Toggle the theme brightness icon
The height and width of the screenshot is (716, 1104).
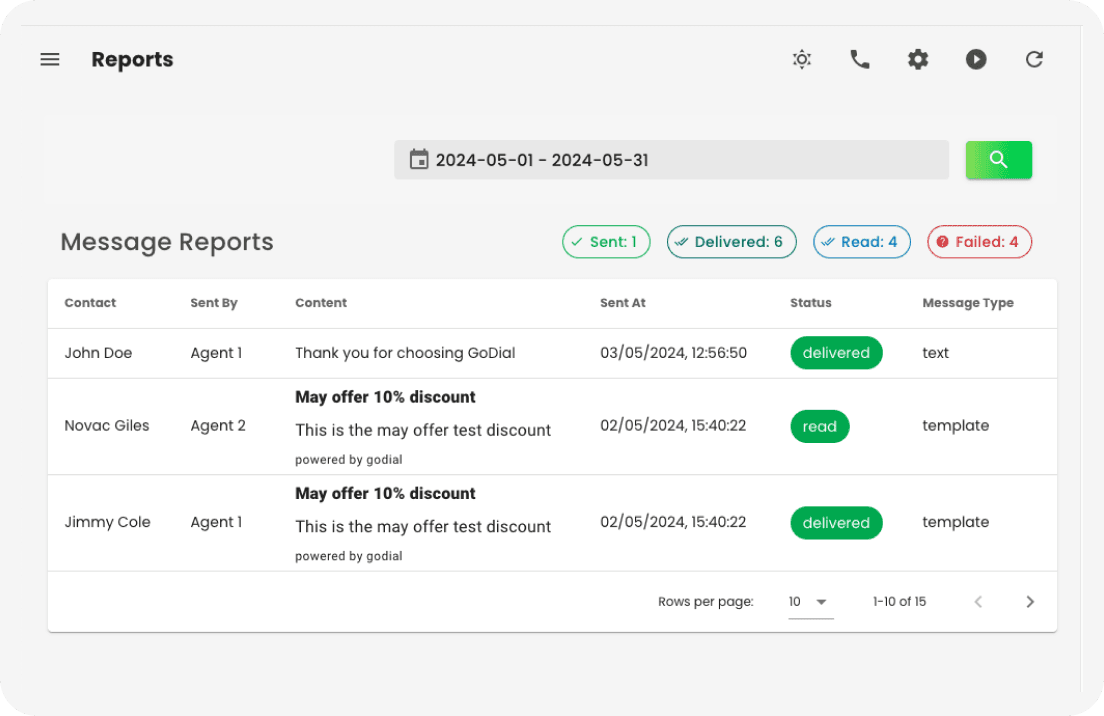[x=801, y=59]
